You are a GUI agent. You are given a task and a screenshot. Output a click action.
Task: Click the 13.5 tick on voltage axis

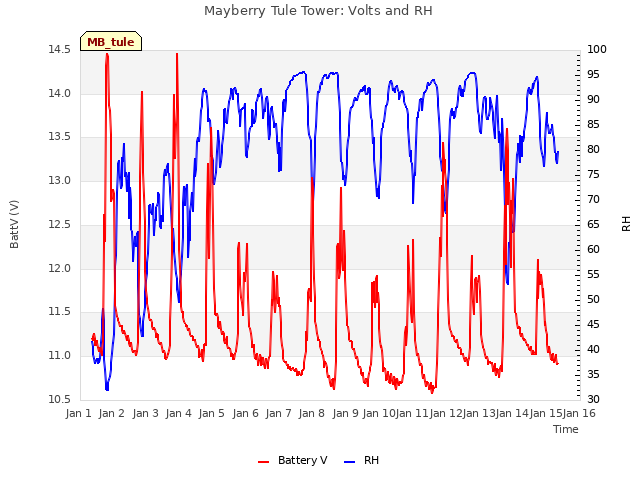59,137
